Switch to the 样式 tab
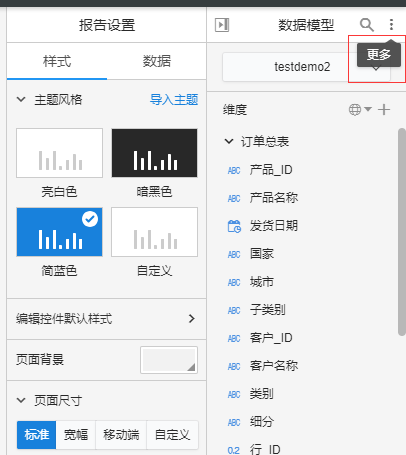 [57, 61]
